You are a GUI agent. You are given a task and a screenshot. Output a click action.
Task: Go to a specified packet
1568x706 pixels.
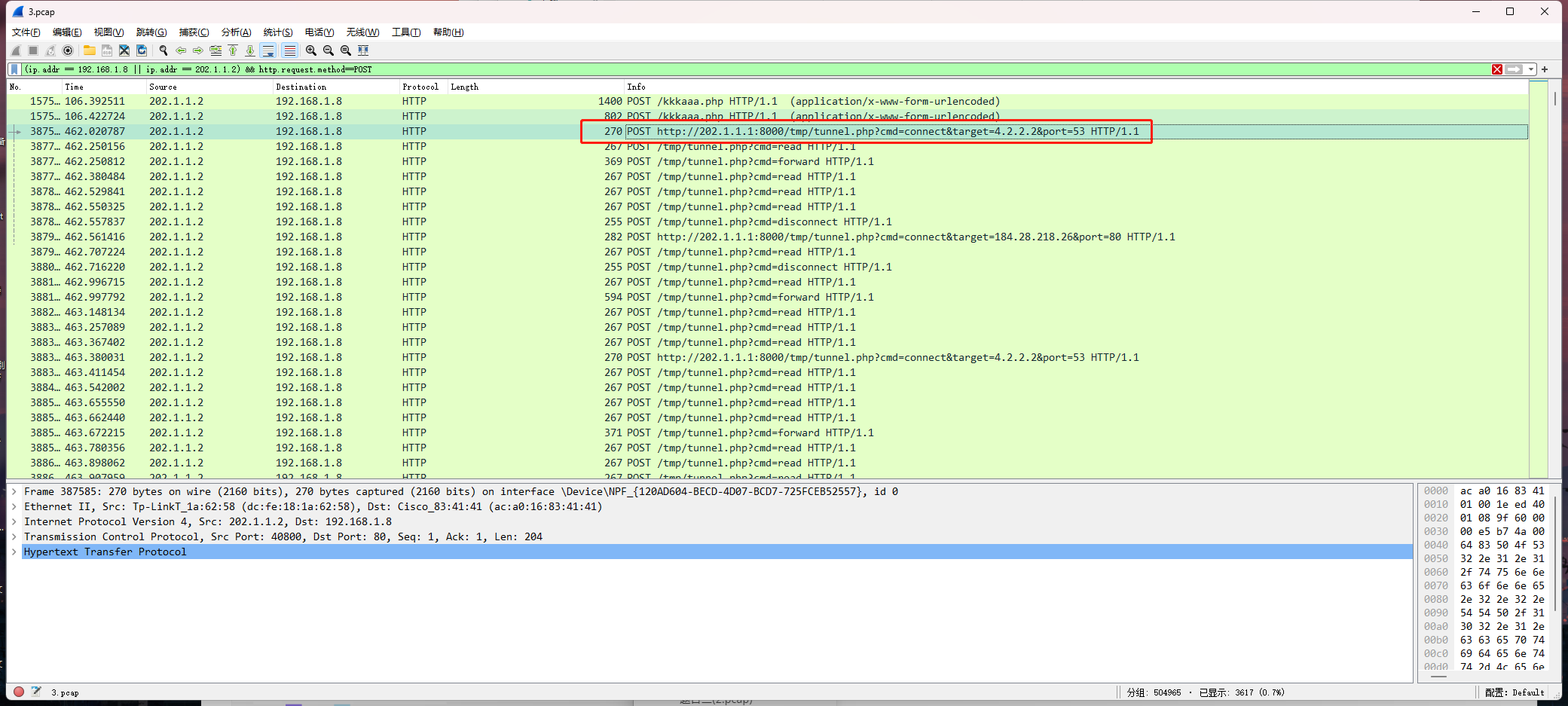coord(215,50)
